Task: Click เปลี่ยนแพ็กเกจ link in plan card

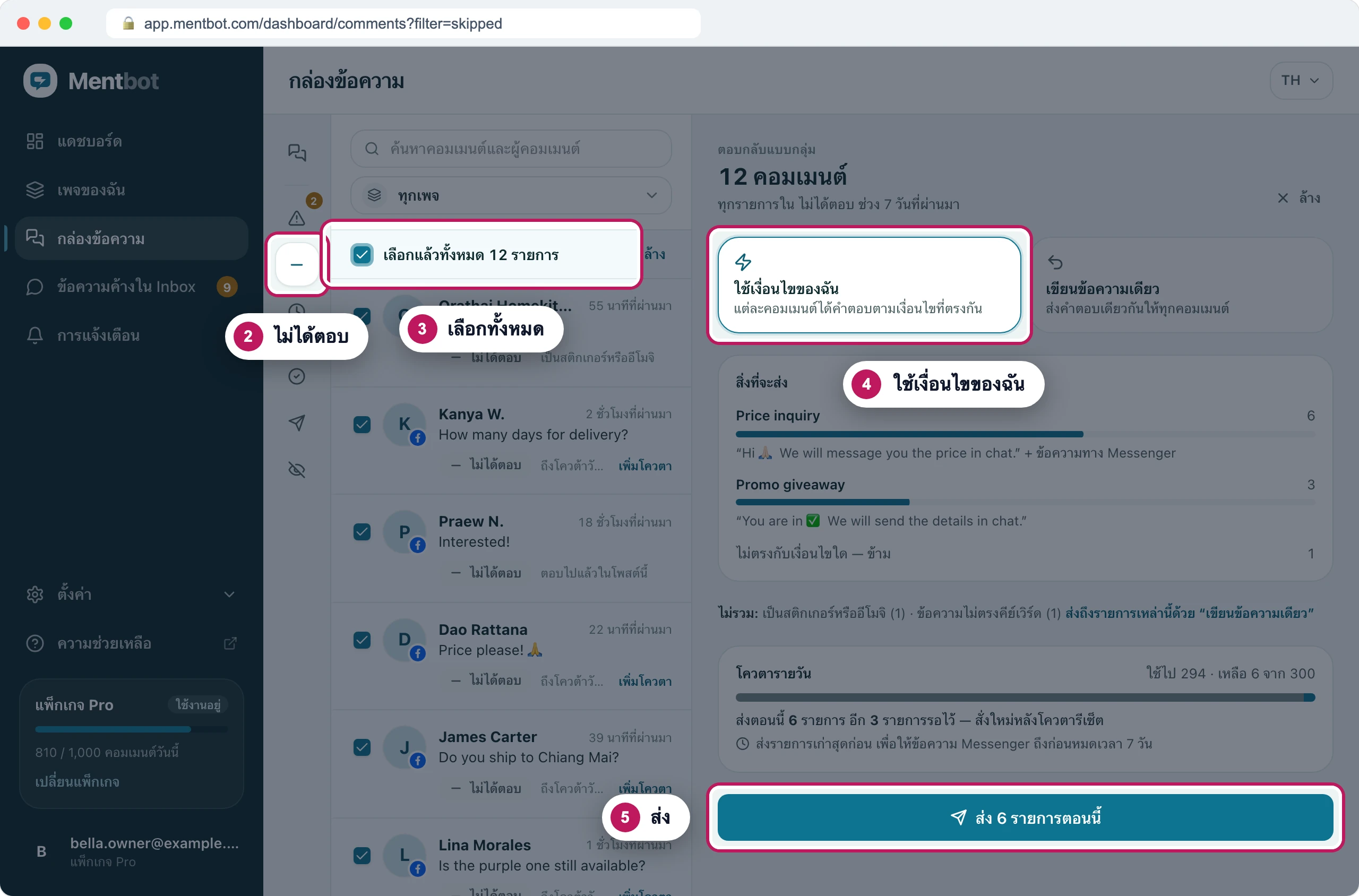Action: point(77,782)
